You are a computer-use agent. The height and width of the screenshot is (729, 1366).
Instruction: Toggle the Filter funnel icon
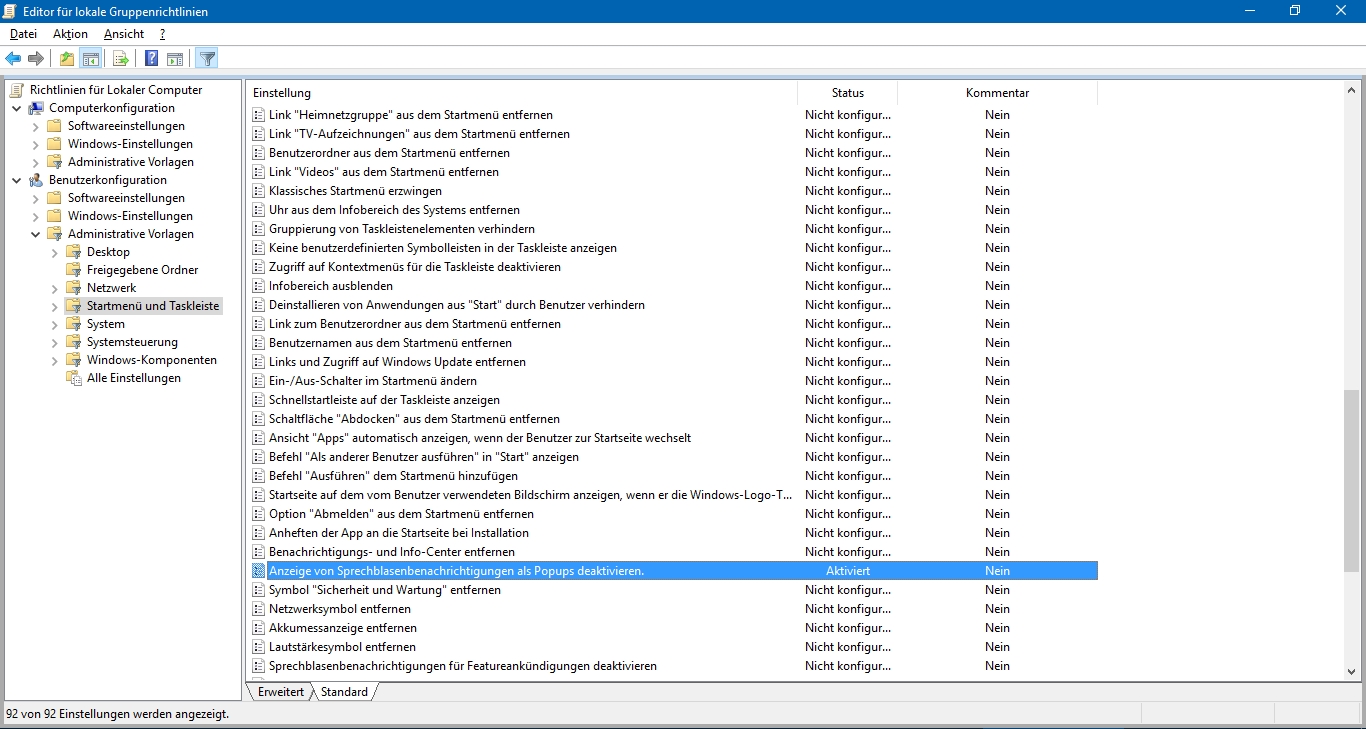point(207,58)
